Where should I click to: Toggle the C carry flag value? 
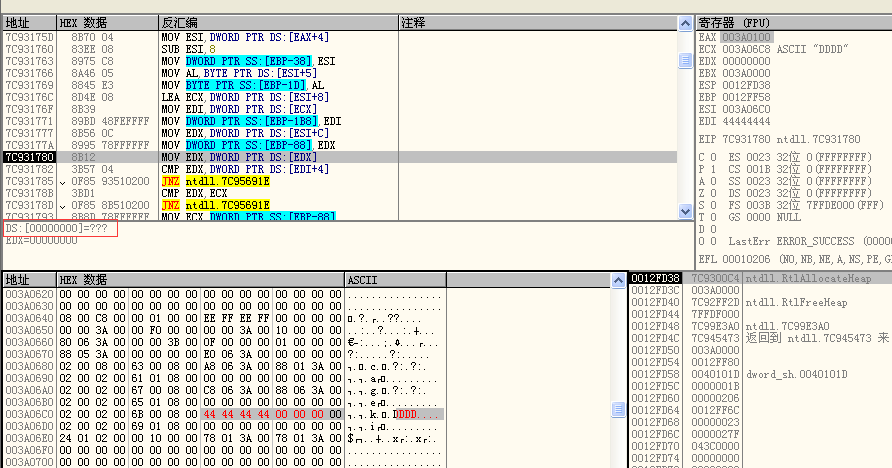click(x=712, y=157)
